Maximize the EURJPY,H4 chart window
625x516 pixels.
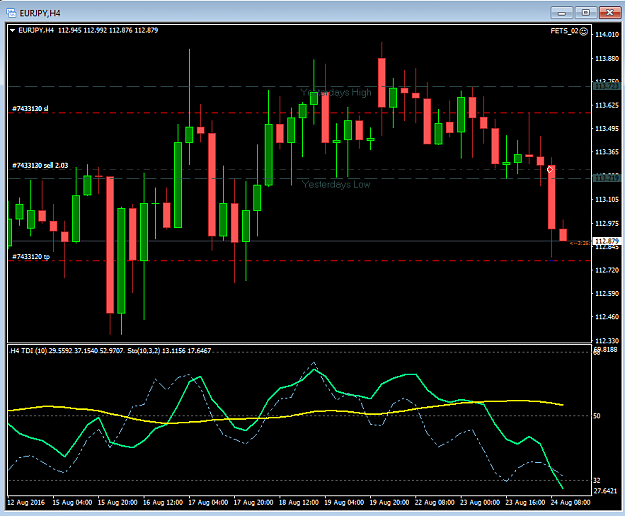(x=586, y=13)
